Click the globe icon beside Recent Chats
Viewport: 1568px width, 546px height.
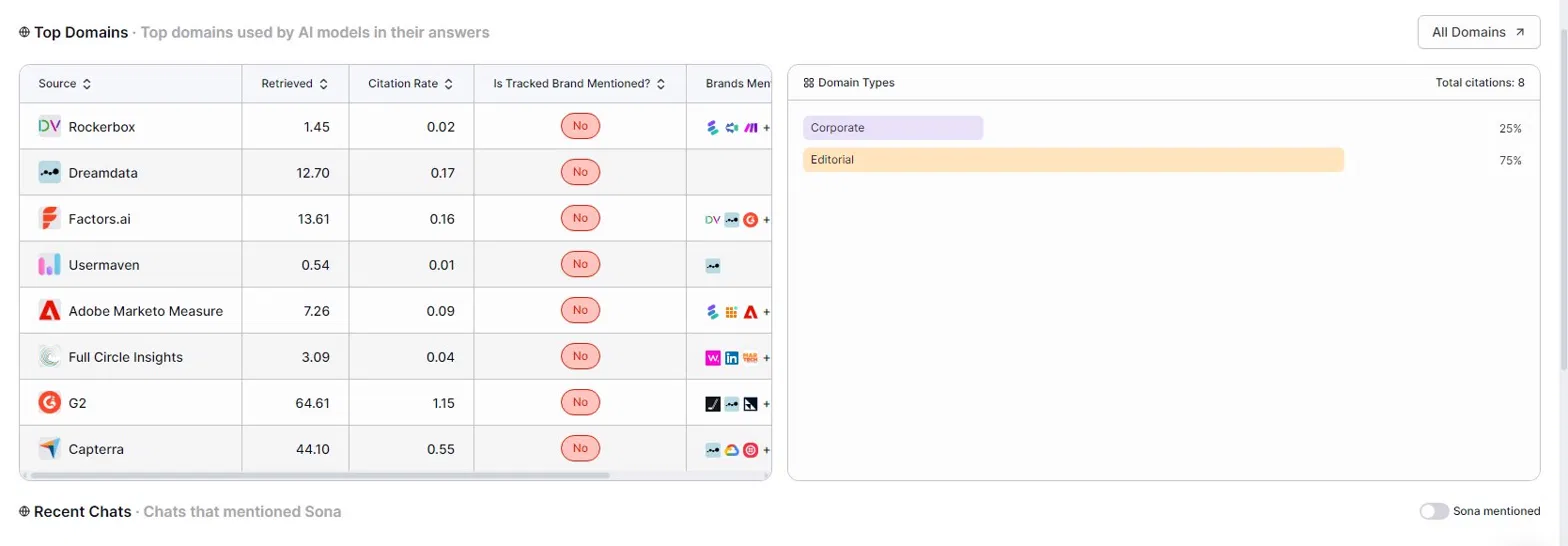click(x=24, y=511)
